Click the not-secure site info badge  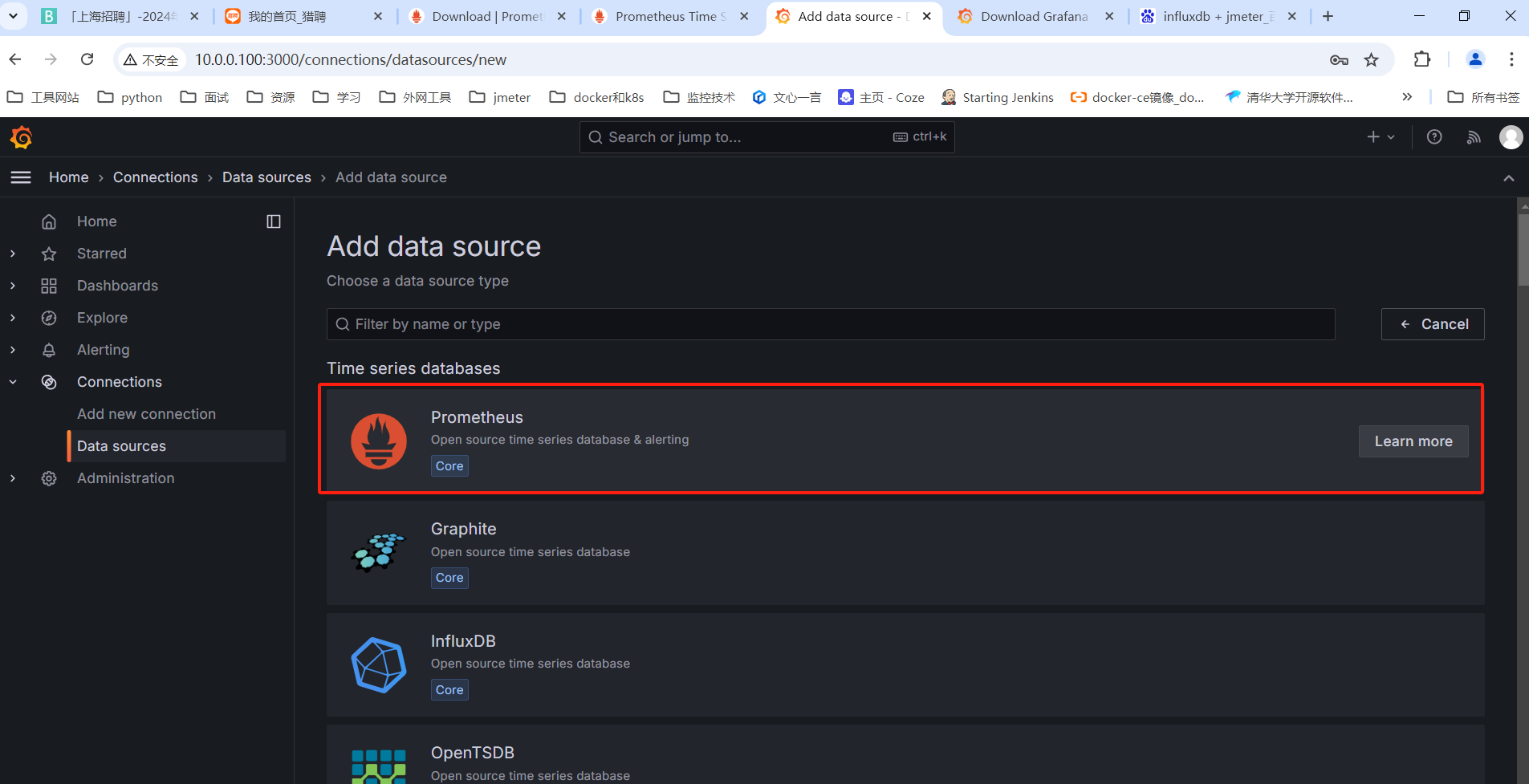(152, 59)
